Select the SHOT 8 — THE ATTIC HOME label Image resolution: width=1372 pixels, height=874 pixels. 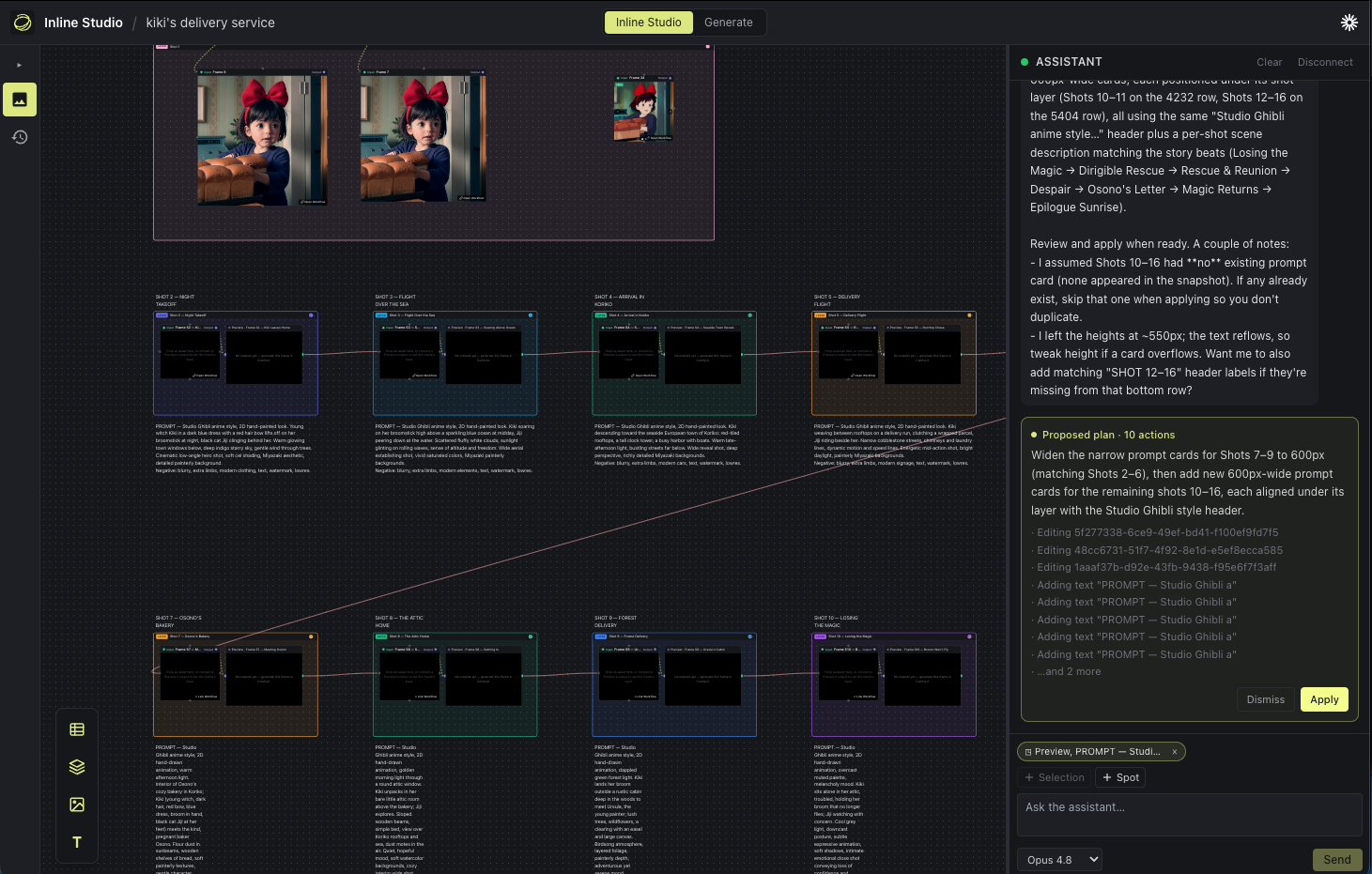[x=399, y=621]
